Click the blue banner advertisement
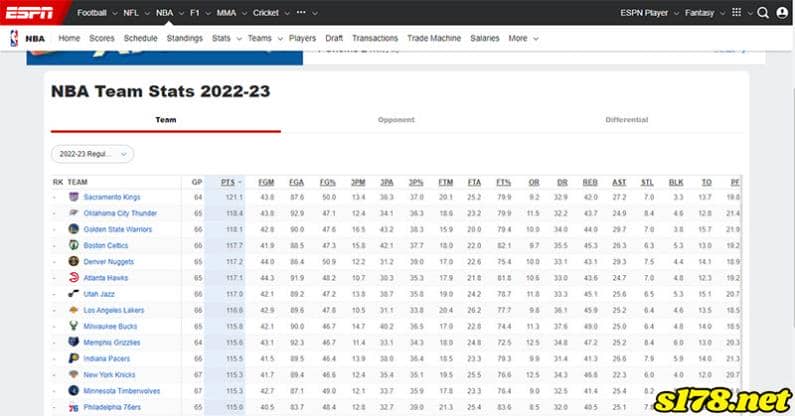 point(165,57)
